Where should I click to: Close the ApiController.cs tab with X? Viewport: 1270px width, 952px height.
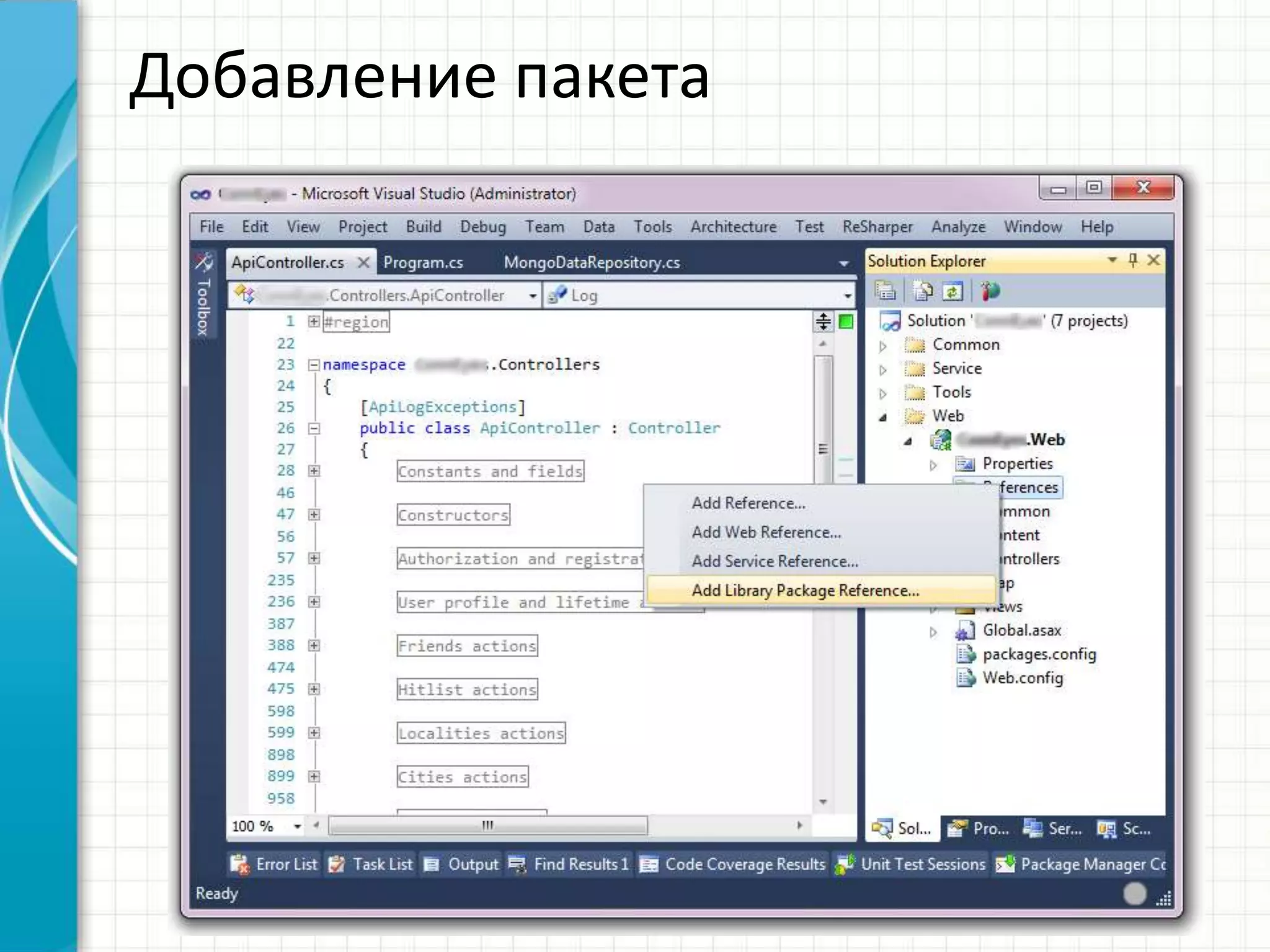(x=364, y=263)
